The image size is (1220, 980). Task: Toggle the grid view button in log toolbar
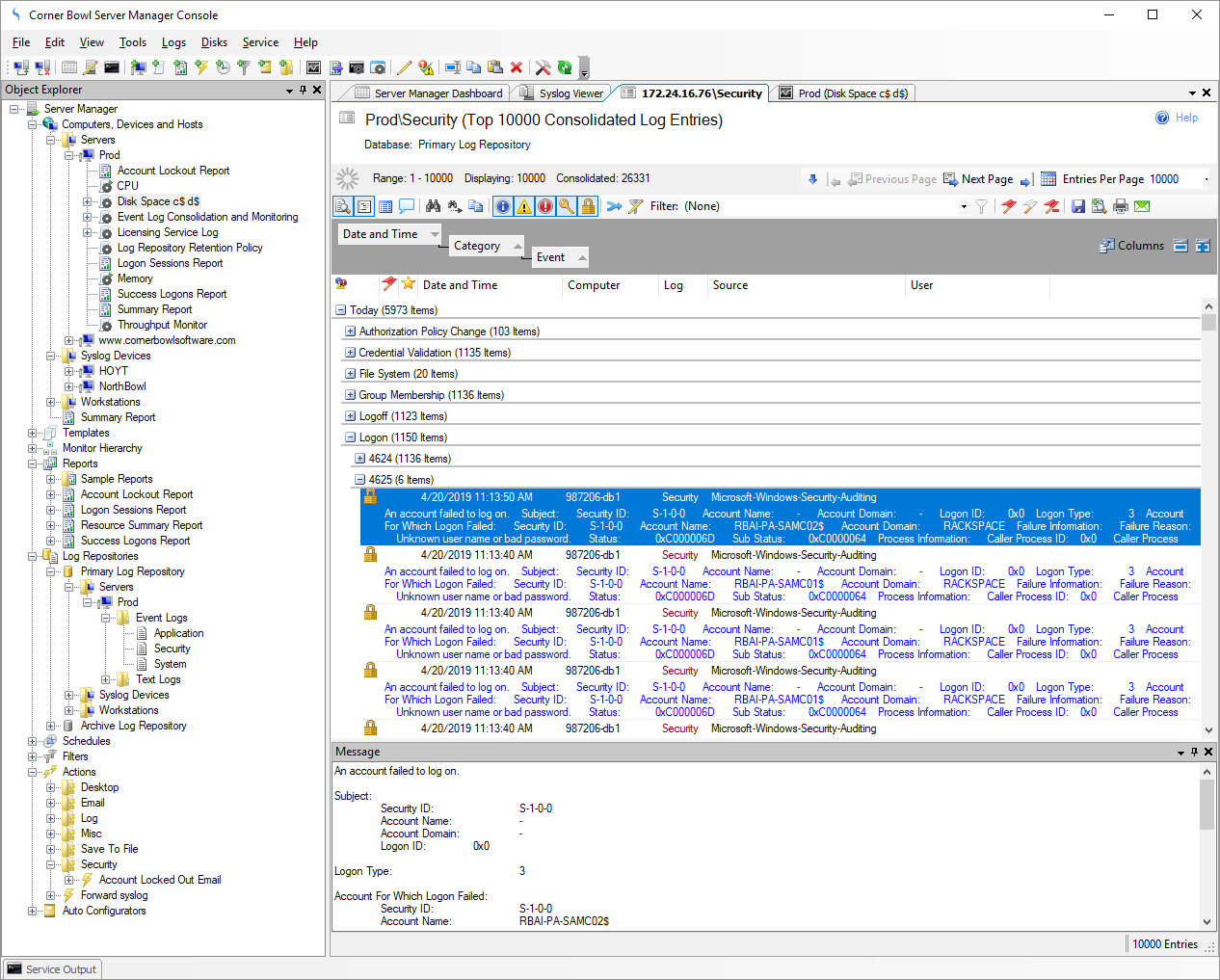pos(385,206)
